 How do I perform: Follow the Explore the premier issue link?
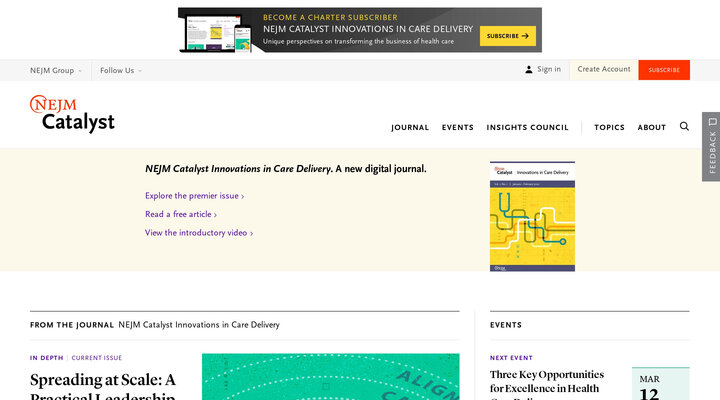tap(194, 196)
